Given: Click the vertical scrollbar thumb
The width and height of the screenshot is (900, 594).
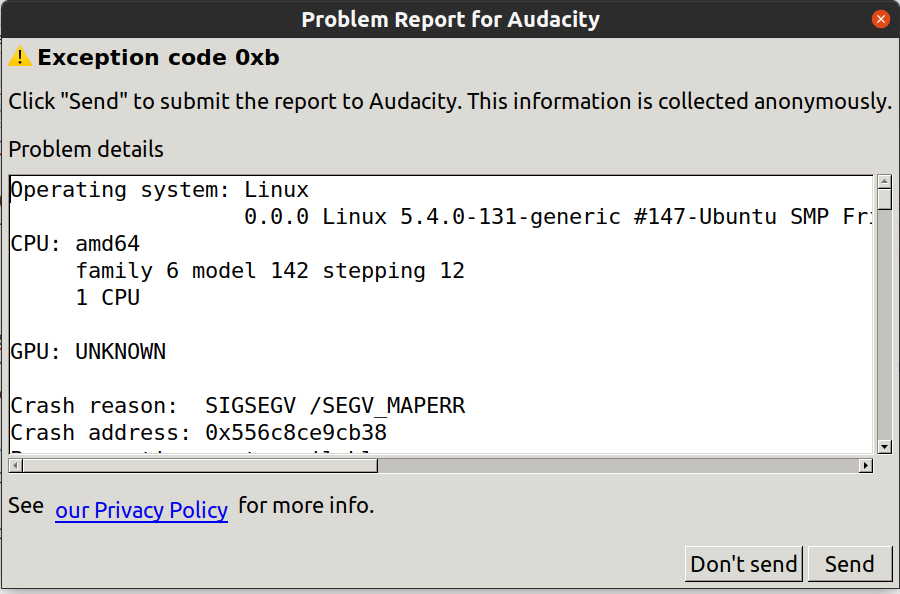Looking at the screenshot, I should coord(885,199).
